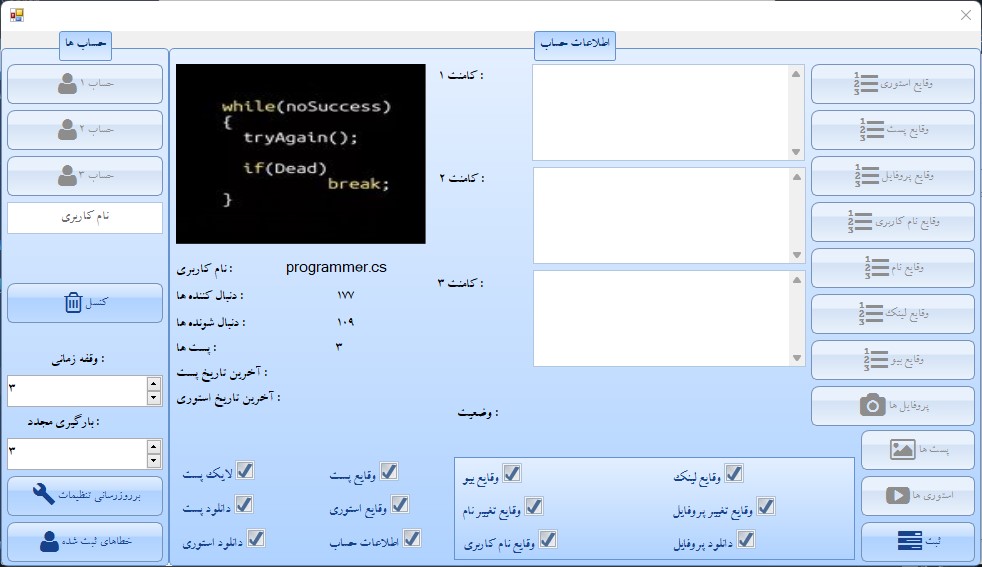Uncheck وقایع تغییر پروفایل checkbox
982x567 pixels.
point(766,506)
